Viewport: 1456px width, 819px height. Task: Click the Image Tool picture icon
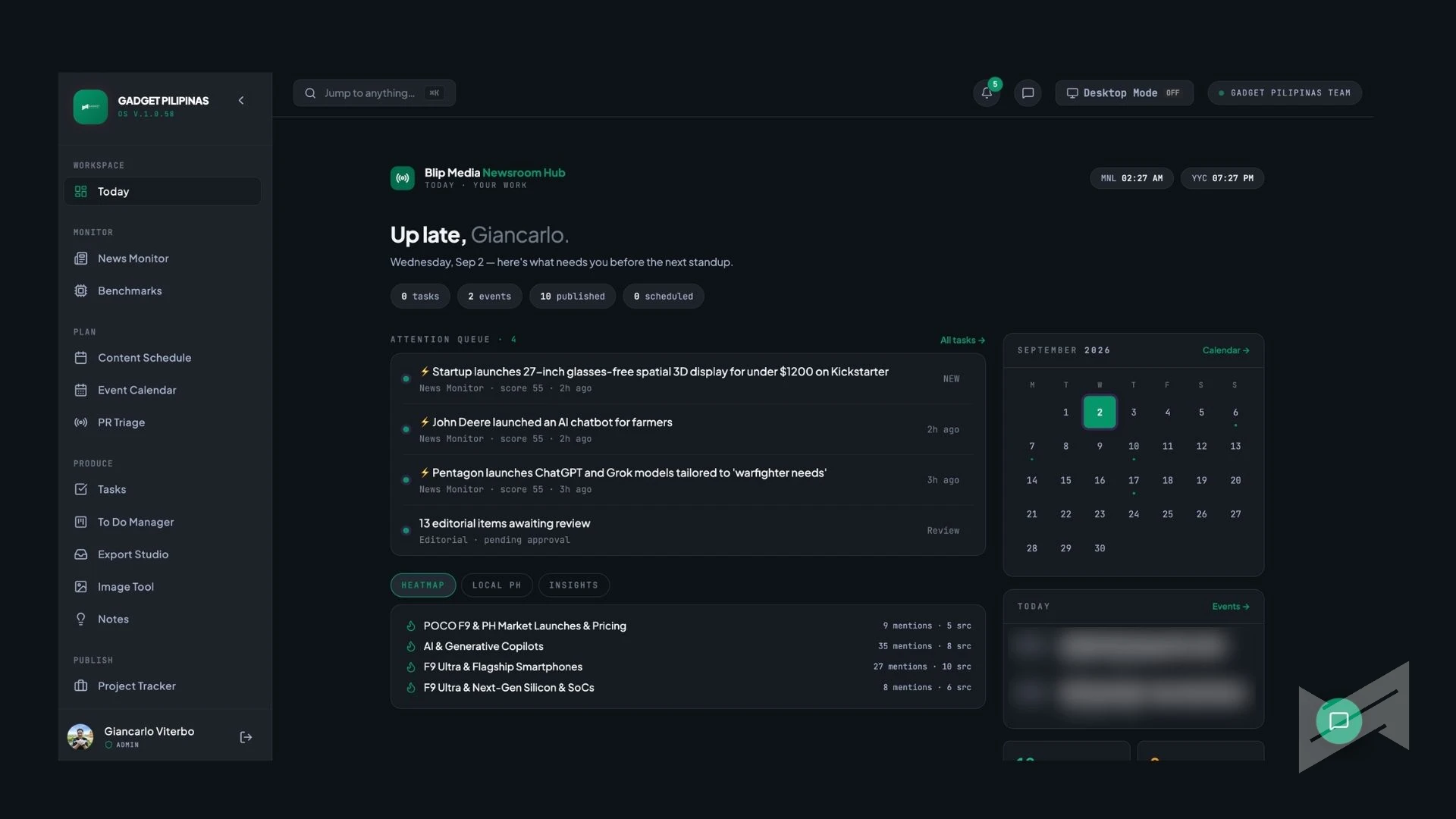click(81, 587)
